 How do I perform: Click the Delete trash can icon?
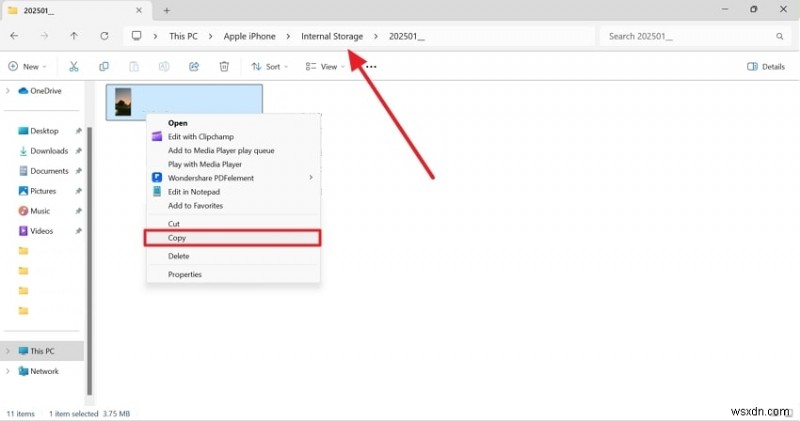coord(224,66)
